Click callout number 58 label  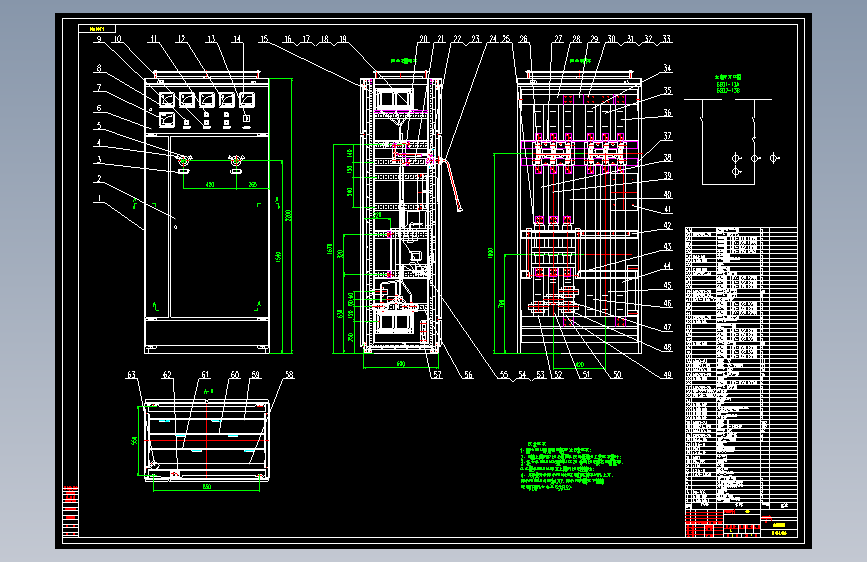(289, 374)
